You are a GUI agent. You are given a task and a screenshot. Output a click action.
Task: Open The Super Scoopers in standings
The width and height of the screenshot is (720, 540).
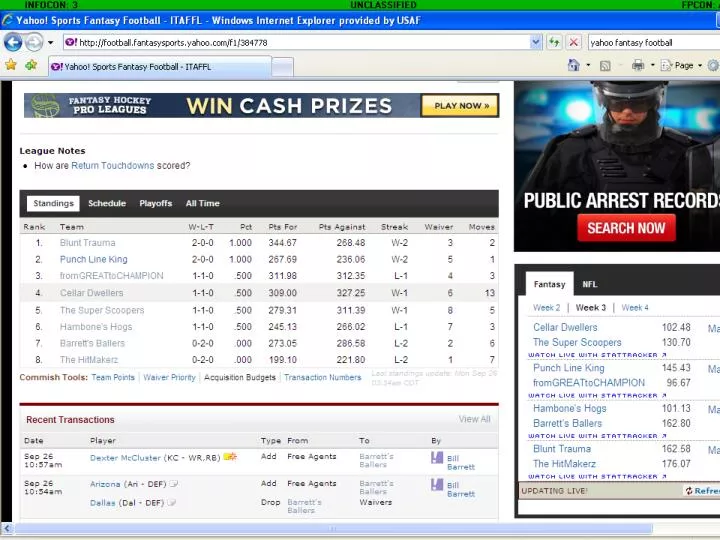(102, 310)
